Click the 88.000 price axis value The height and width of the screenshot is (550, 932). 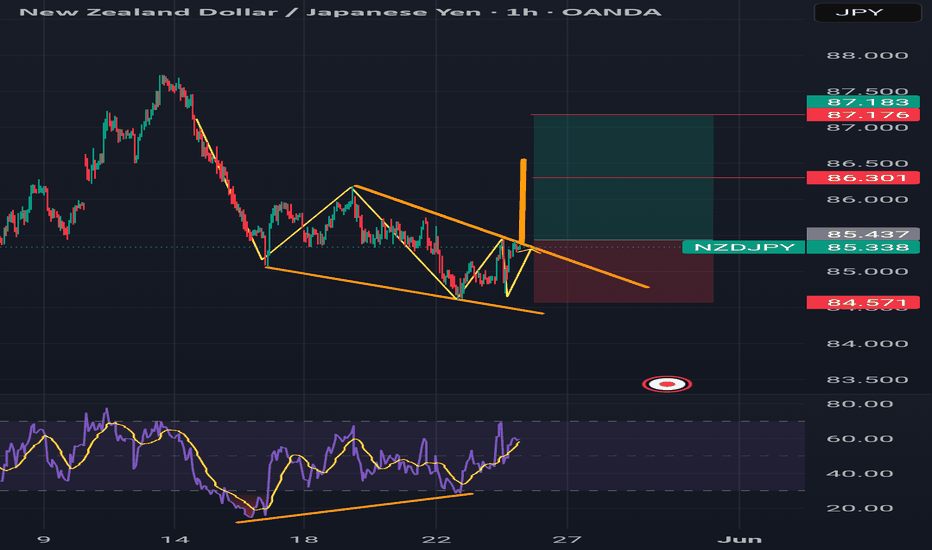click(x=867, y=56)
